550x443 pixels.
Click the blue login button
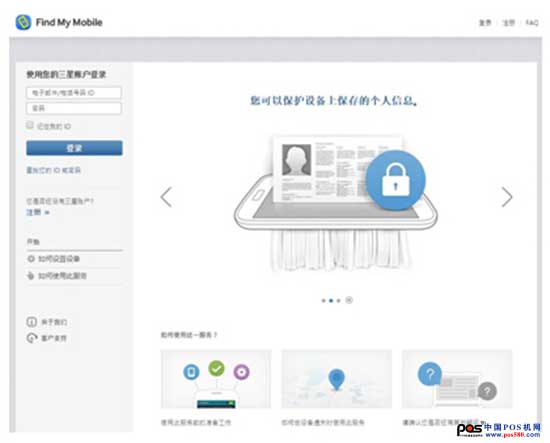tap(74, 148)
